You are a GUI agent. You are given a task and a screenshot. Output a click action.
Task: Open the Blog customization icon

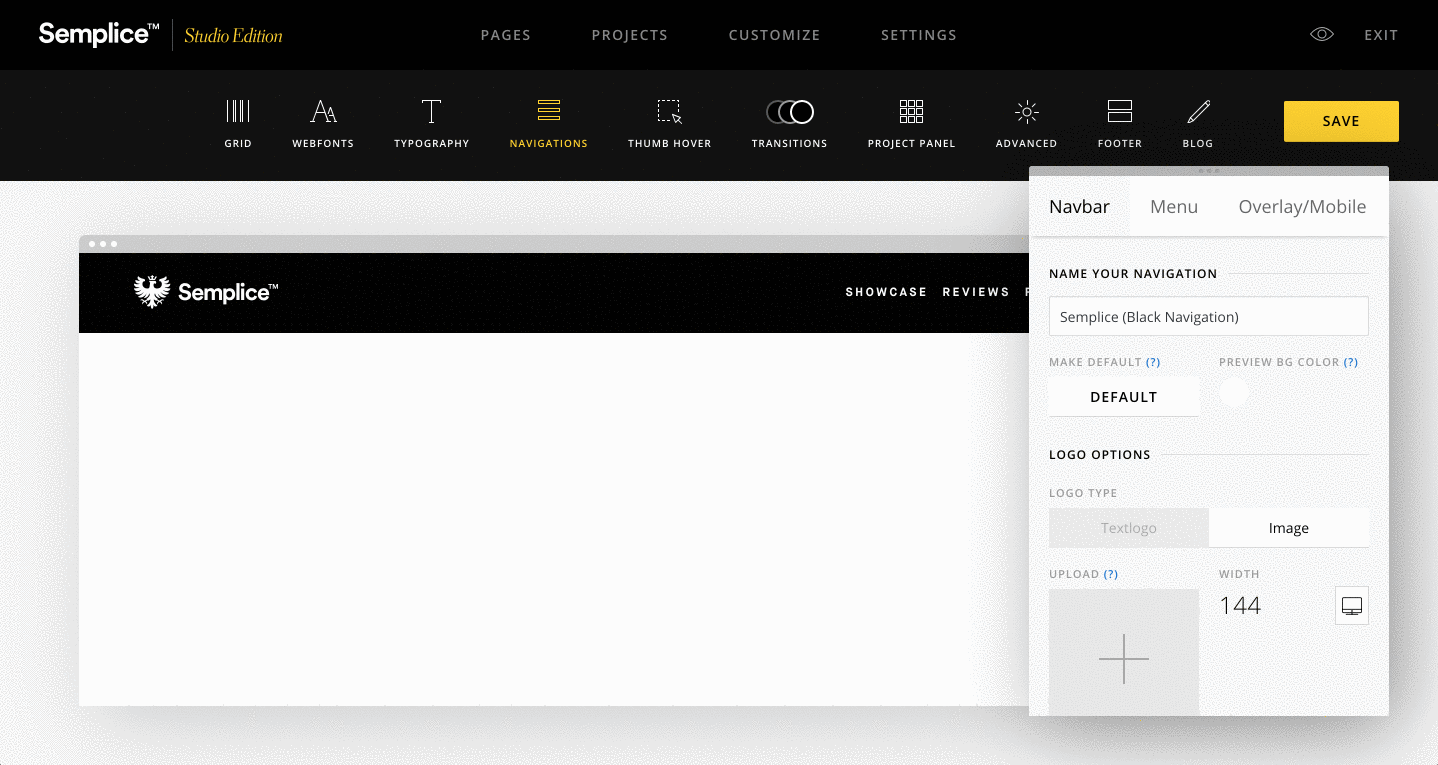1197,112
